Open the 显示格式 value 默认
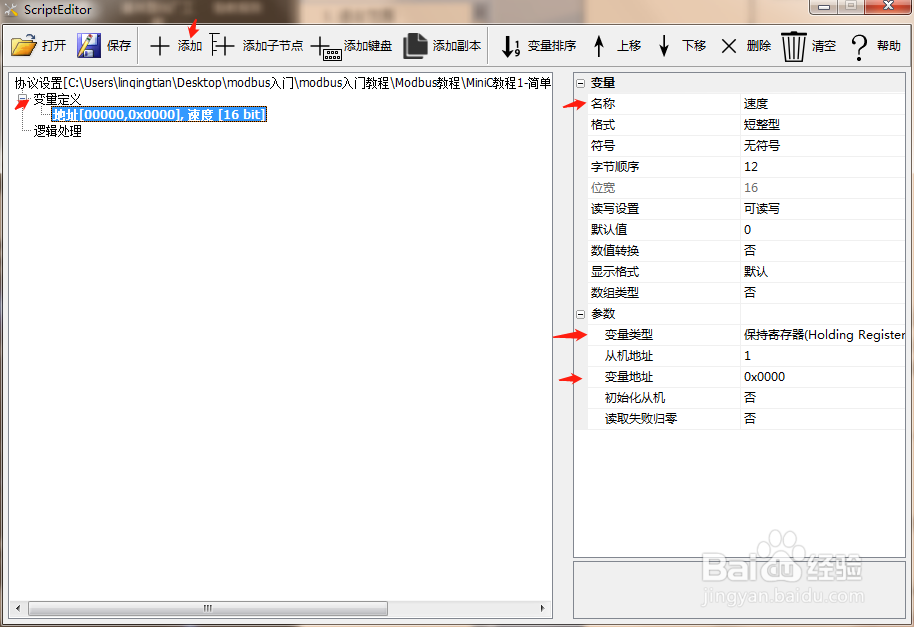 (x=822, y=272)
